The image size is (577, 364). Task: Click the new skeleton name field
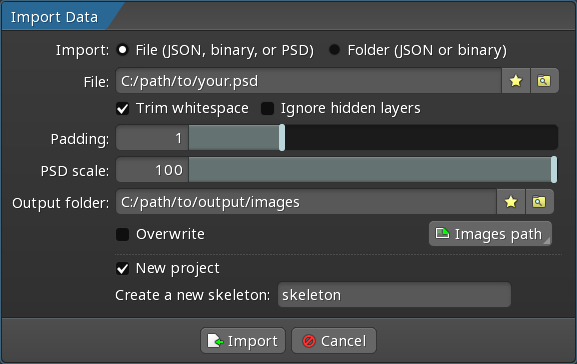tap(394, 295)
